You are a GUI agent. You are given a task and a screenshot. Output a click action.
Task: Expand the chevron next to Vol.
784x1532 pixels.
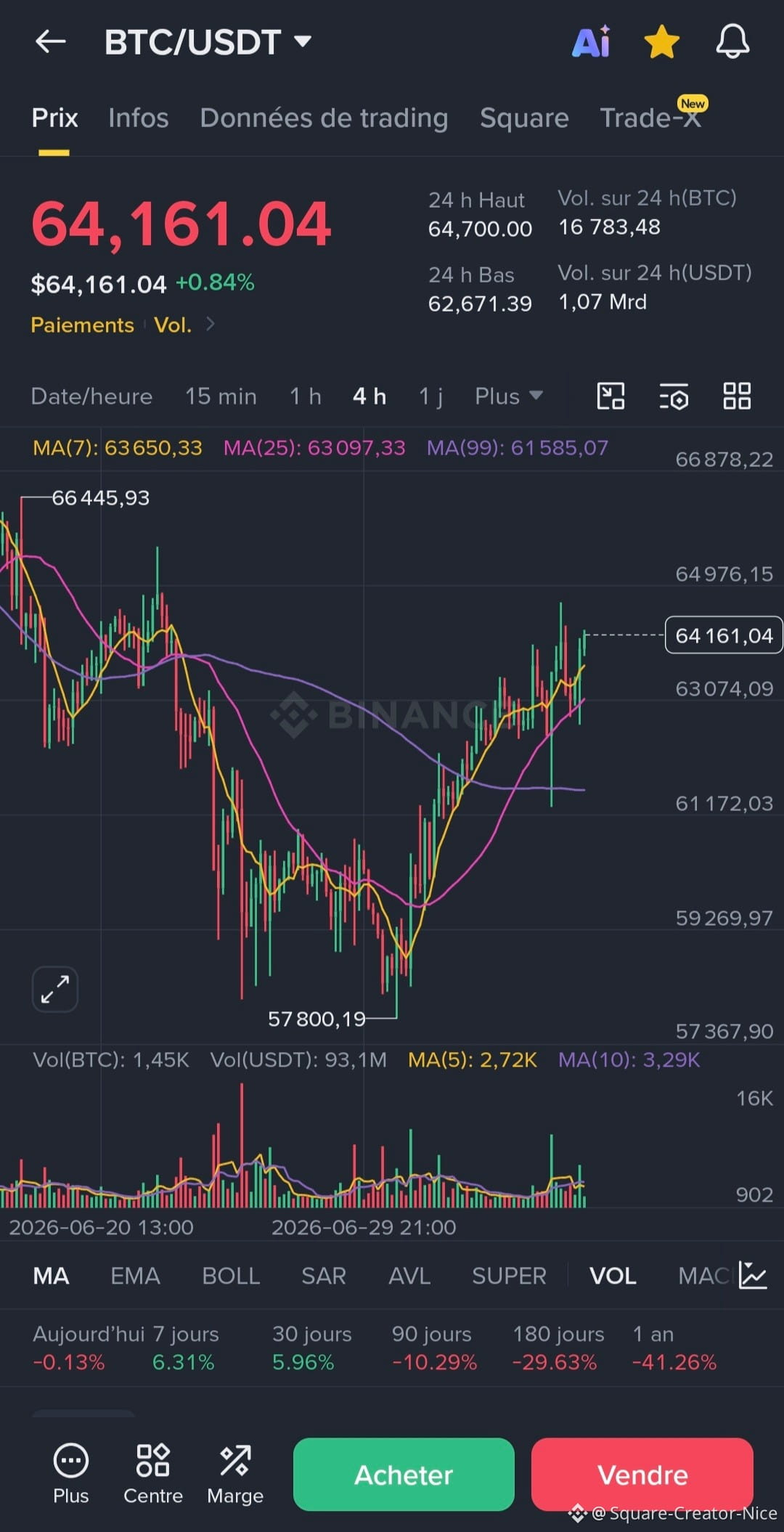(x=211, y=324)
